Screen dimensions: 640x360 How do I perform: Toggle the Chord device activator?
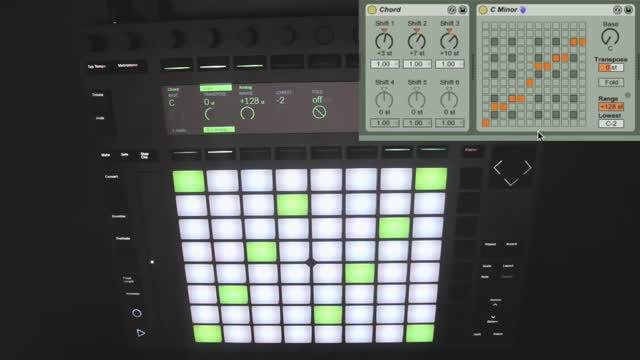pyautogui.click(x=372, y=9)
